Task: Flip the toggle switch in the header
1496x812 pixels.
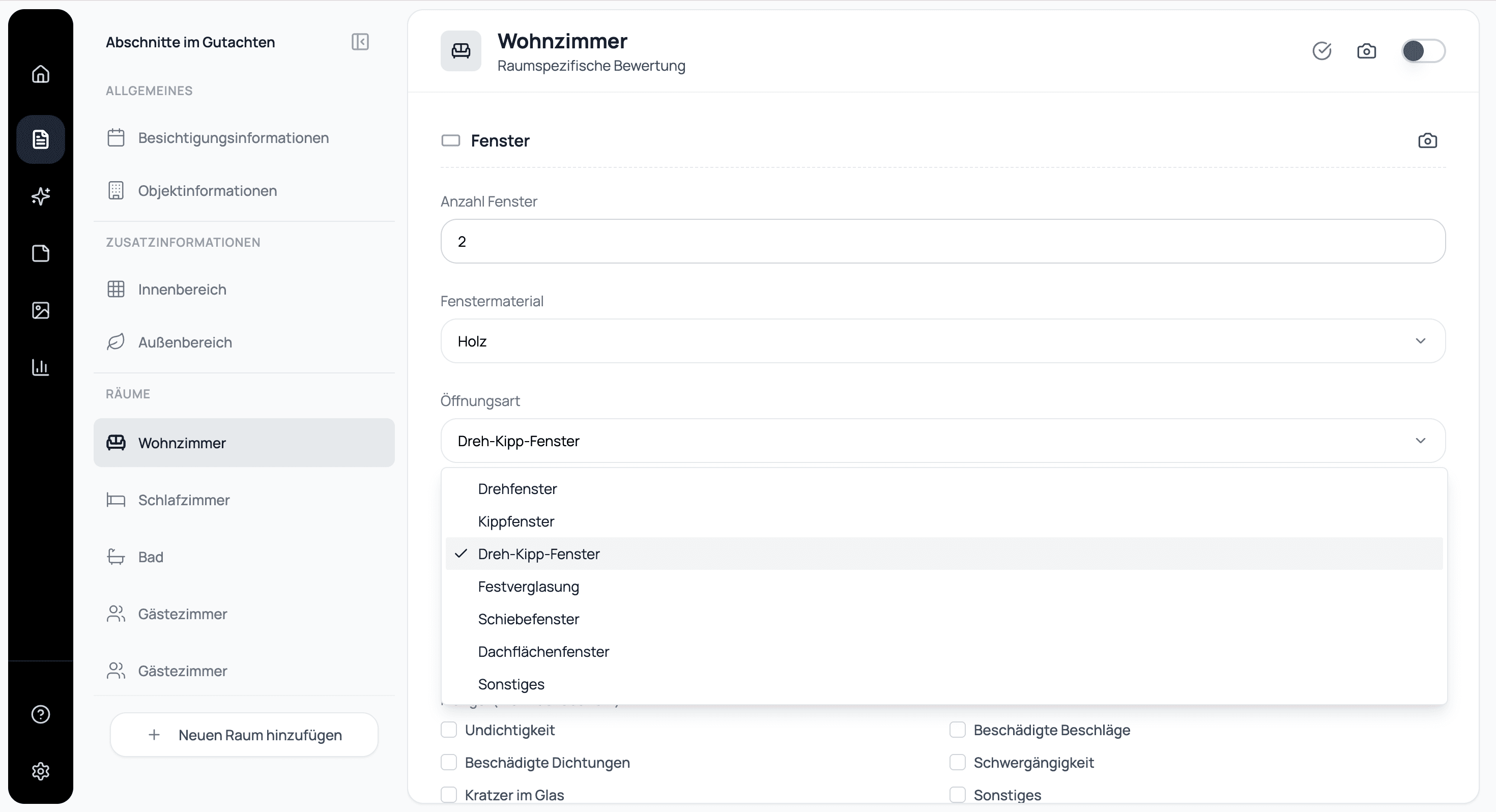Action: point(1423,50)
